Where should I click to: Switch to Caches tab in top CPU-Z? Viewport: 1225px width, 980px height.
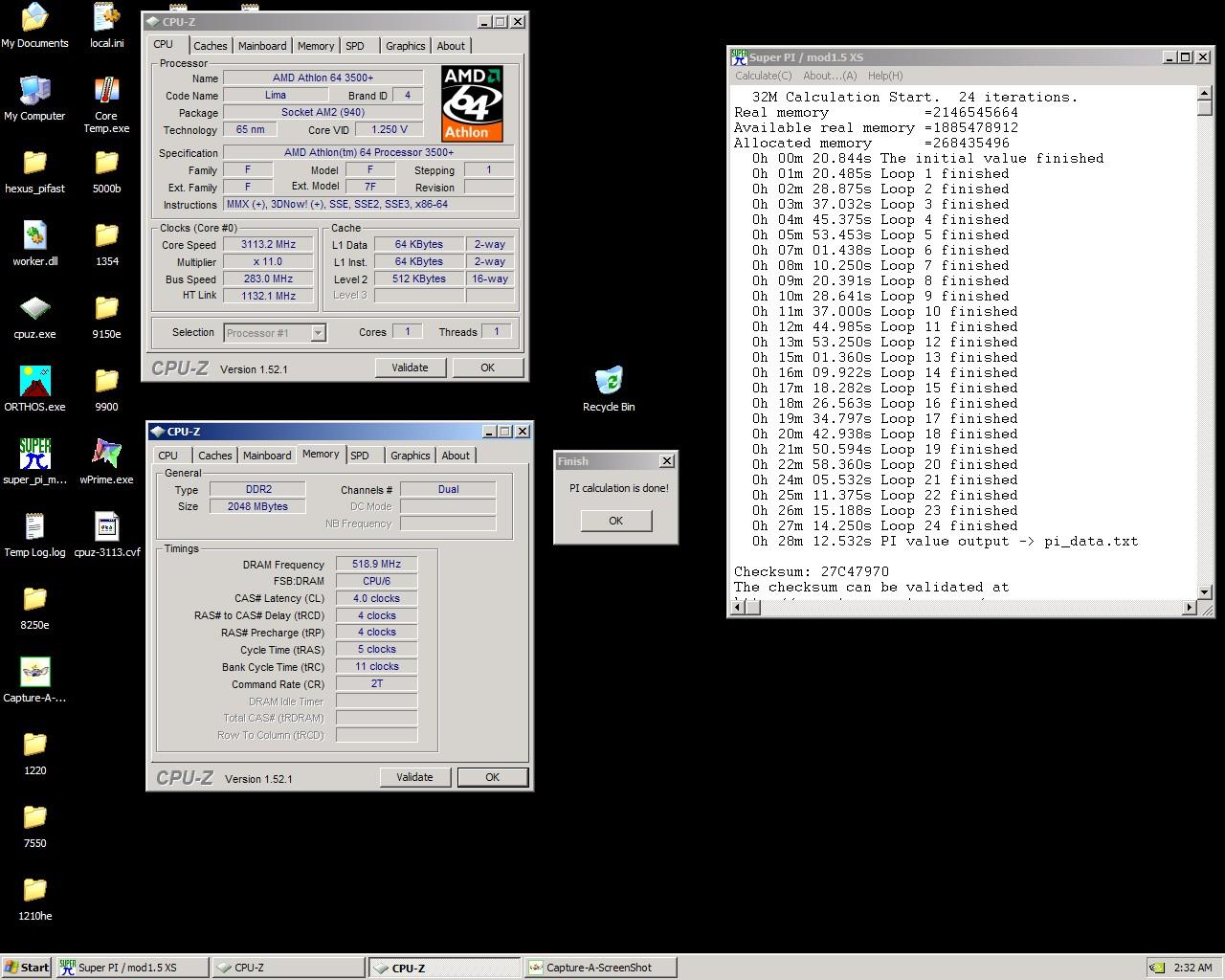point(211,46)
